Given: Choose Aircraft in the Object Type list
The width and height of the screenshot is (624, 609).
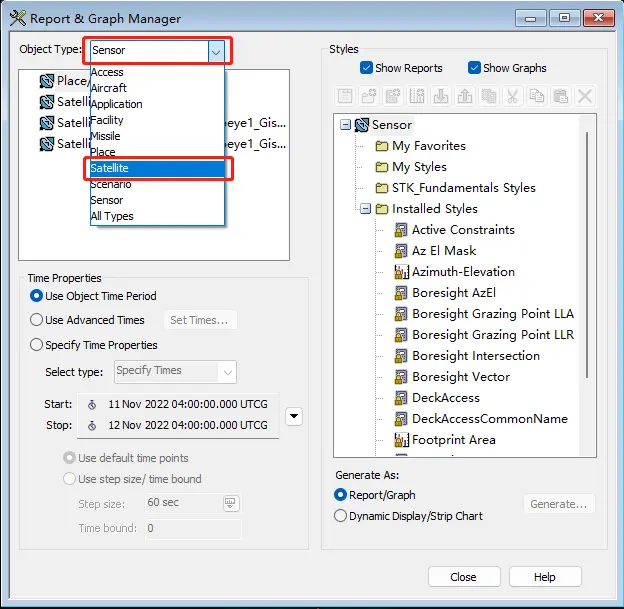Looking at the screenshot, I should pyautogui.click(x=109, y=88).
